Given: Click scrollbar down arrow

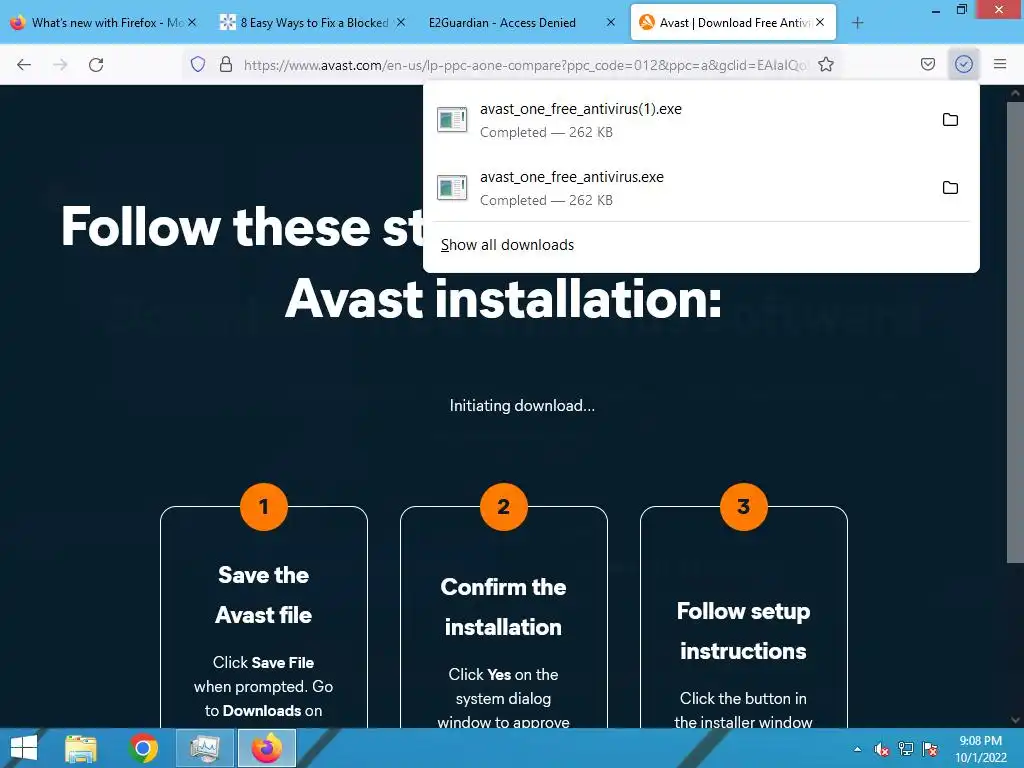Looking at the screenshot, I should tap(1016, 720).
